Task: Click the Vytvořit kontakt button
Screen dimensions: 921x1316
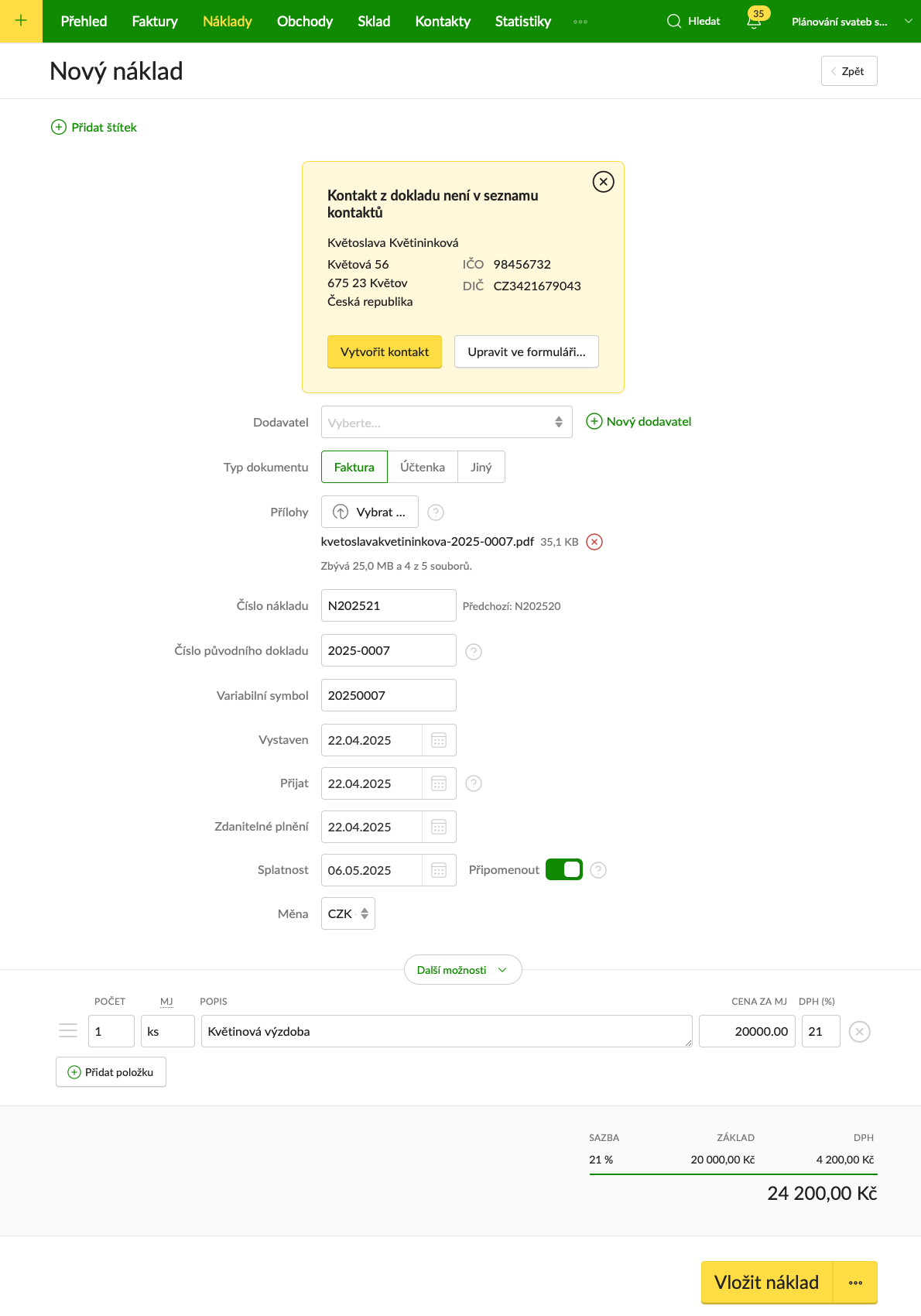Action: [x=385, y=351]
